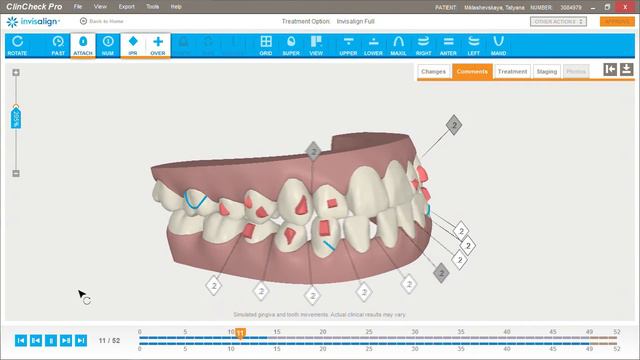Open the Staging tab
The width and height of the screenshot is (640, 360).
point(547,71)
